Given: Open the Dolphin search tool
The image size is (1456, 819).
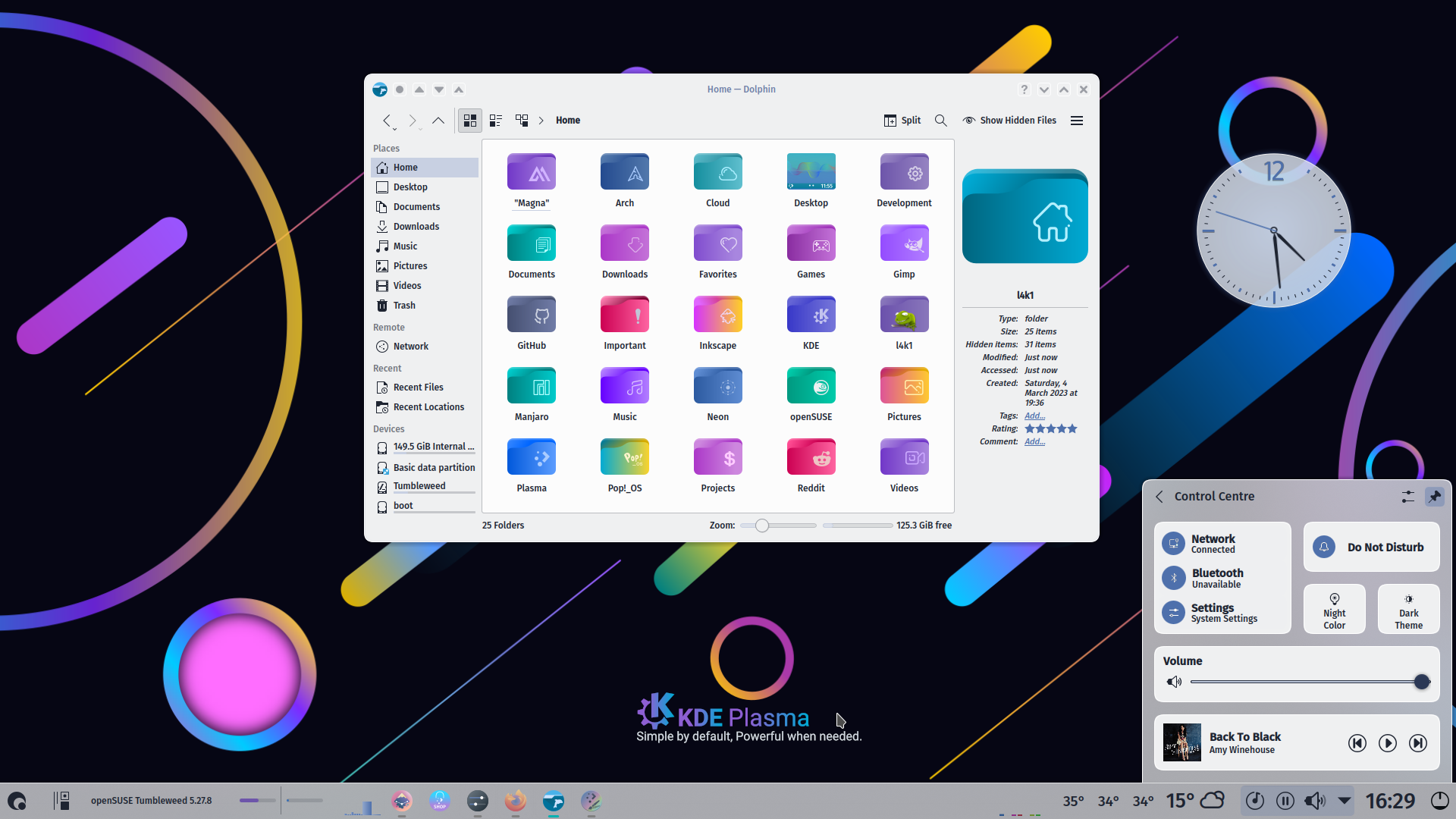Looking at the screenshot, I should click(x=941, y=121).
